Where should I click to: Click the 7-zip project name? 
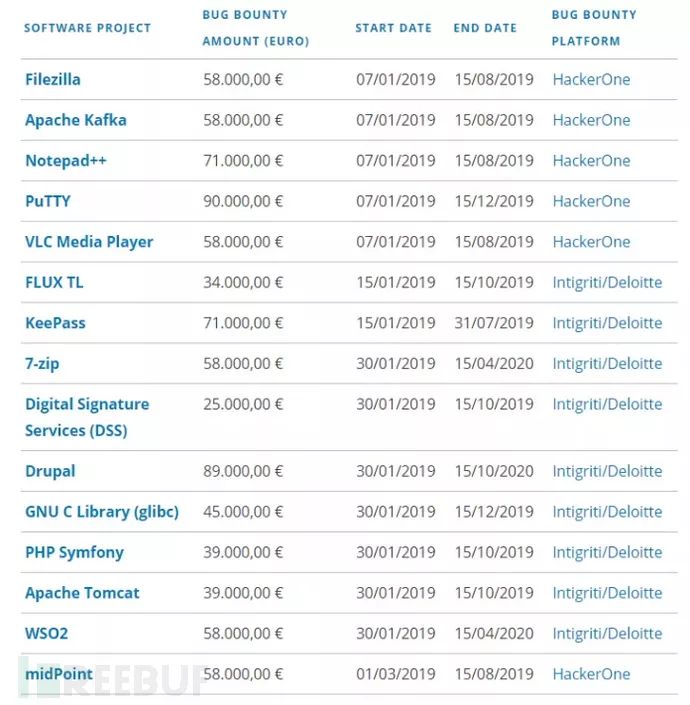point(42,363)
